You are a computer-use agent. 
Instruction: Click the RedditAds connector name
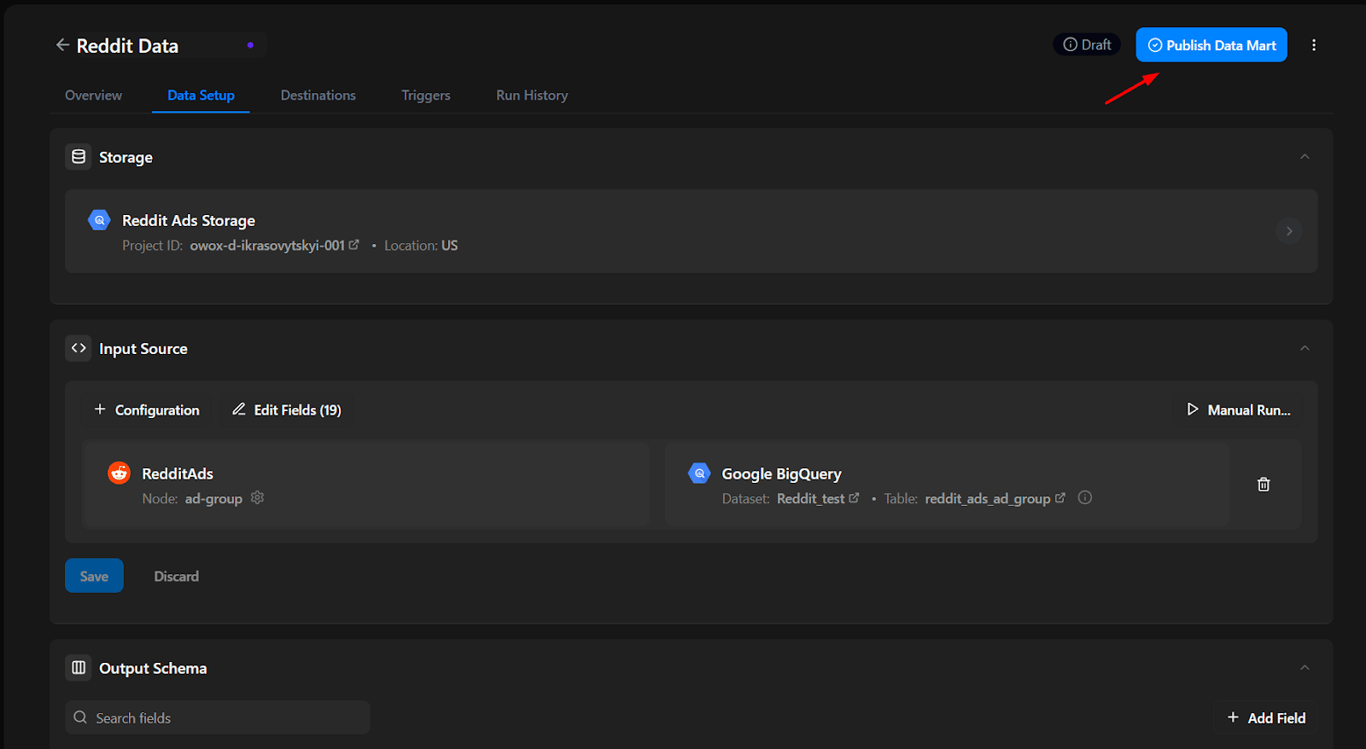pyautogui.click(x=178, y=474)
